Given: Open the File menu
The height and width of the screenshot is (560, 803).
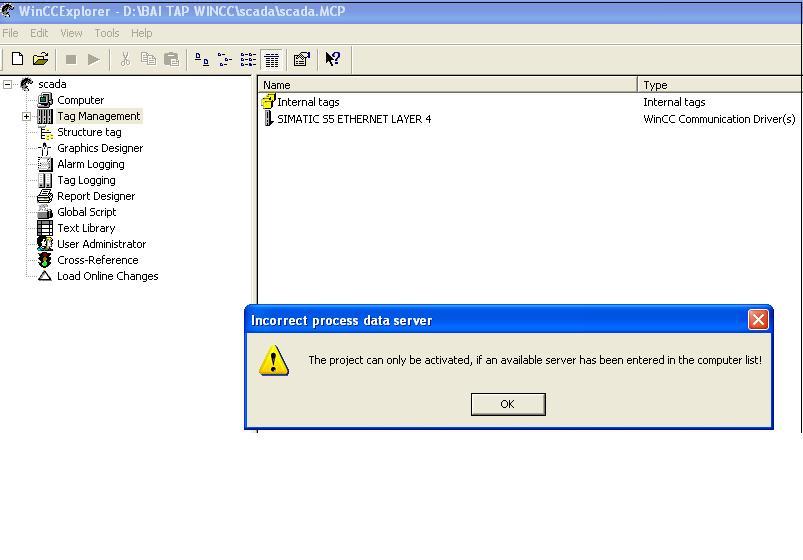Looking at the screenshot, I should point(10,33).
